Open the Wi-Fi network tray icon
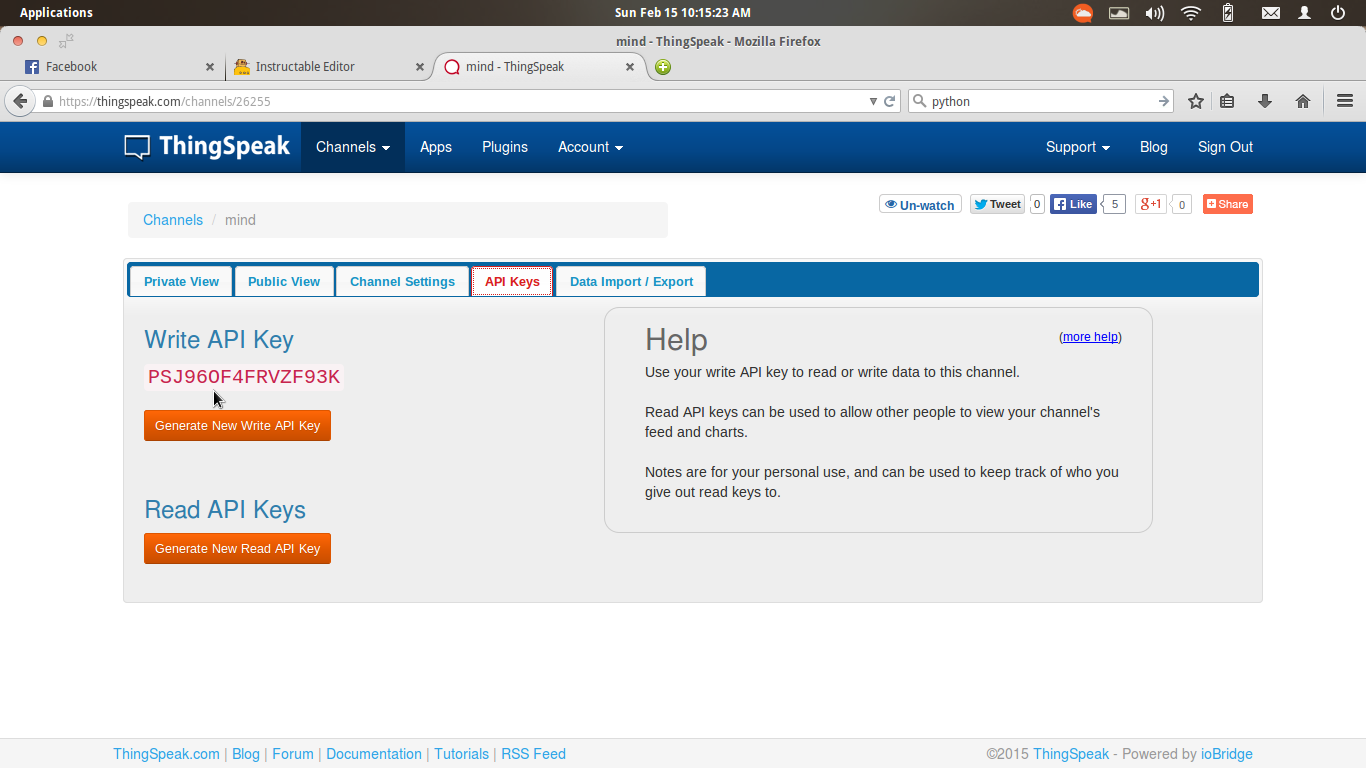 tap(1191, 13)
